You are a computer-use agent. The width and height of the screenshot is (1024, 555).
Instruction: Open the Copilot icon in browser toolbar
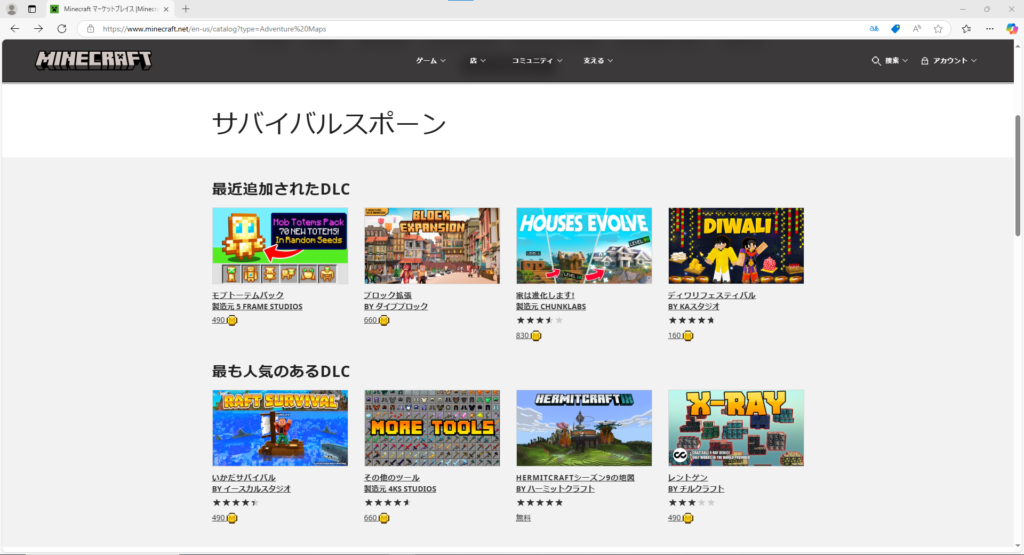1012,28
